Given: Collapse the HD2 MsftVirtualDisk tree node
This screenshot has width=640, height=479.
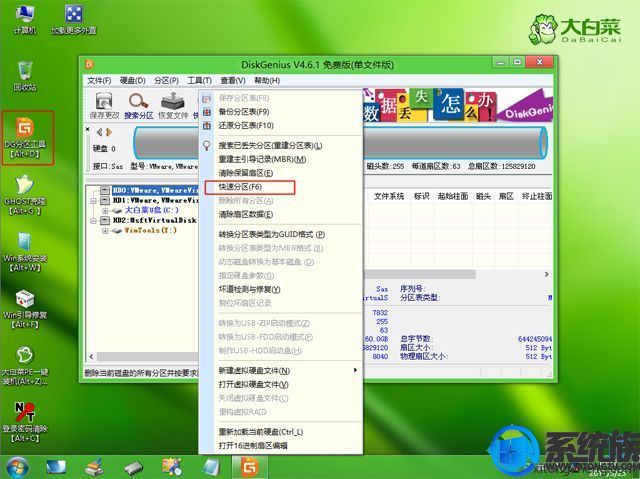Looking at the screenshot, I should click(x=93, y=220).
